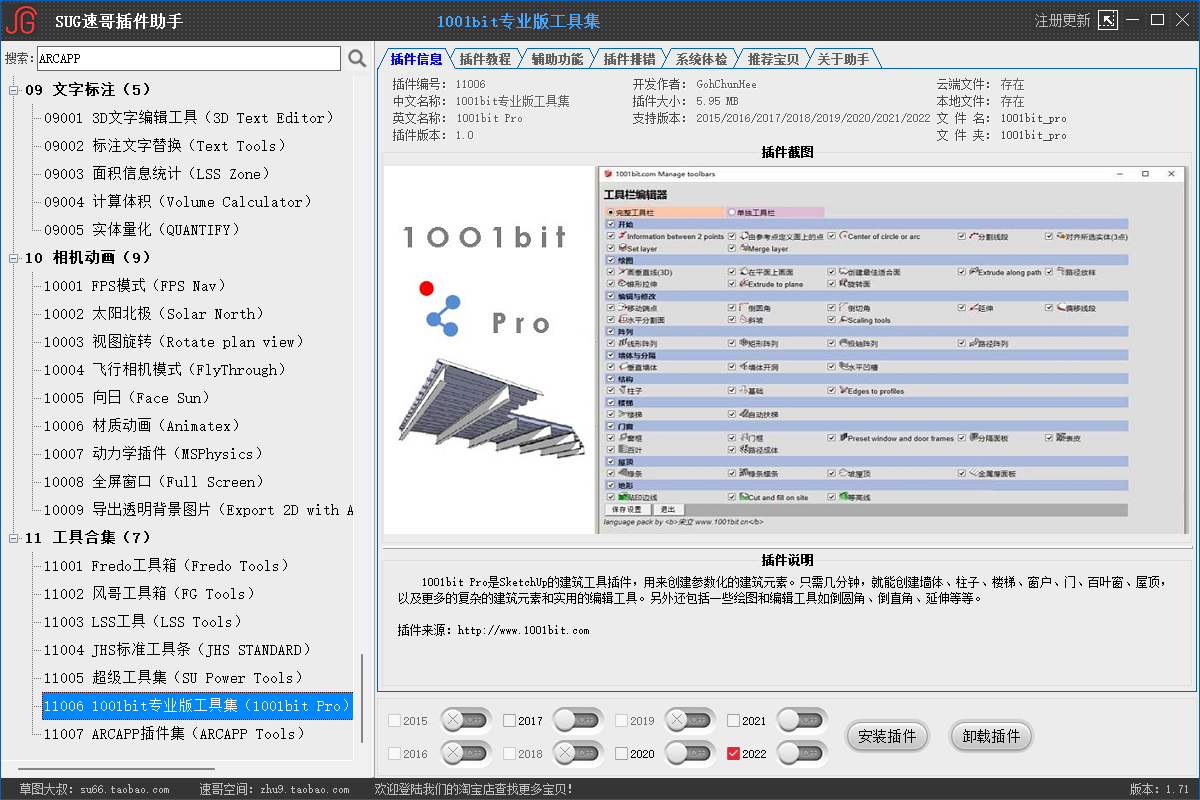This screenshot has height=800, width=1200.
Task: Collapse the 09 文字标注 category
Action: pyautogui.click(x=14, y=90)
